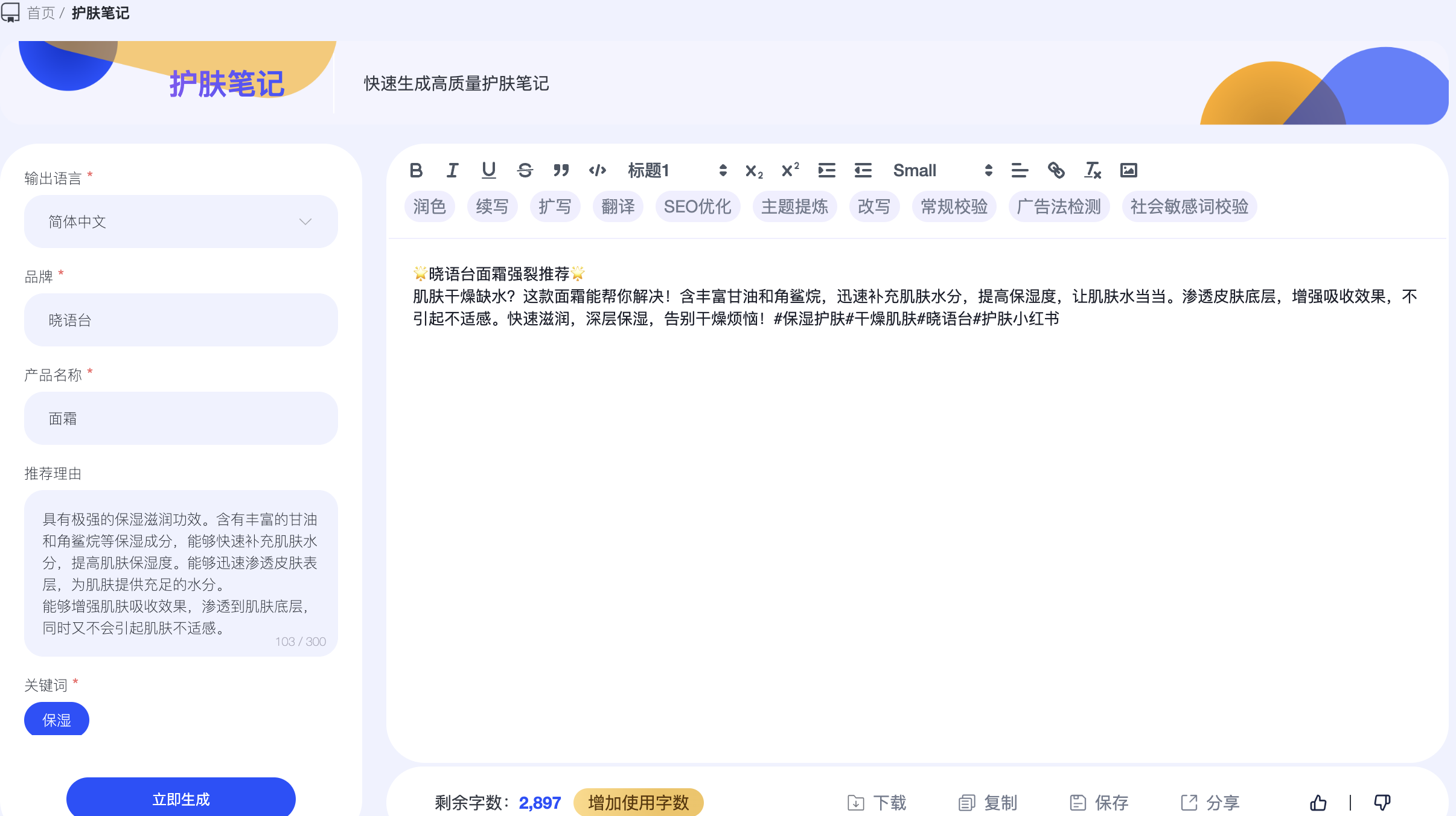The height and width of the screenshot is (816, 1456).
Task: Click the 品牌 input field containing 晓语台
Action: pos(180,320)
